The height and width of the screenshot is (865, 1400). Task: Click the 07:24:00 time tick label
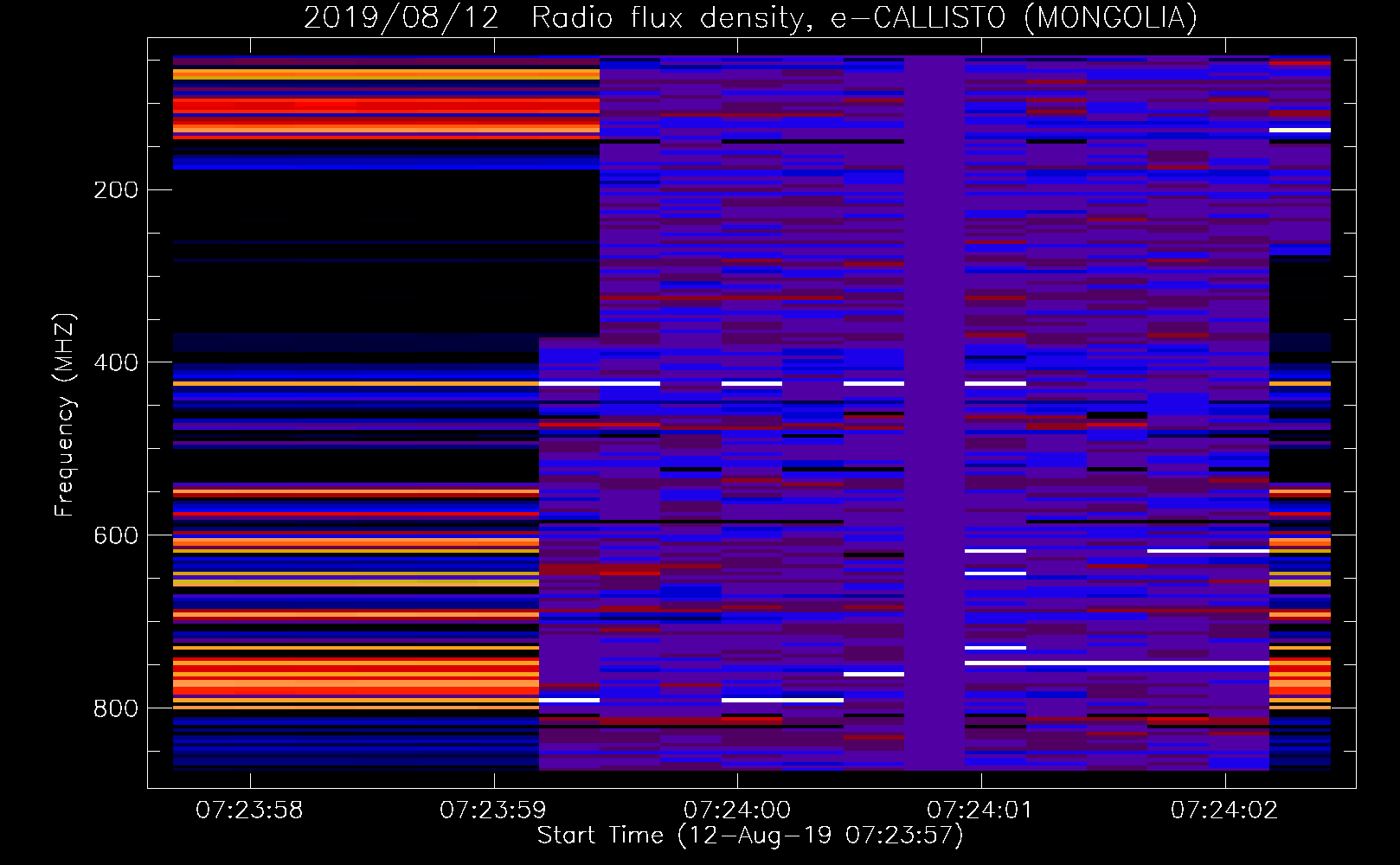click(737, 811)
